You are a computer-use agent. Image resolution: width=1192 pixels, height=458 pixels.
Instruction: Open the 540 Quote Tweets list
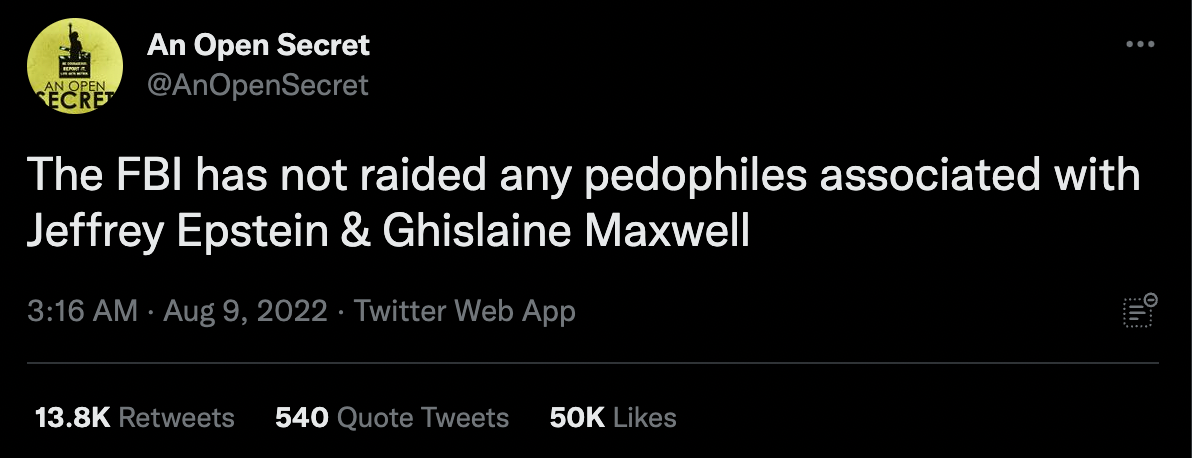[392, 417]
